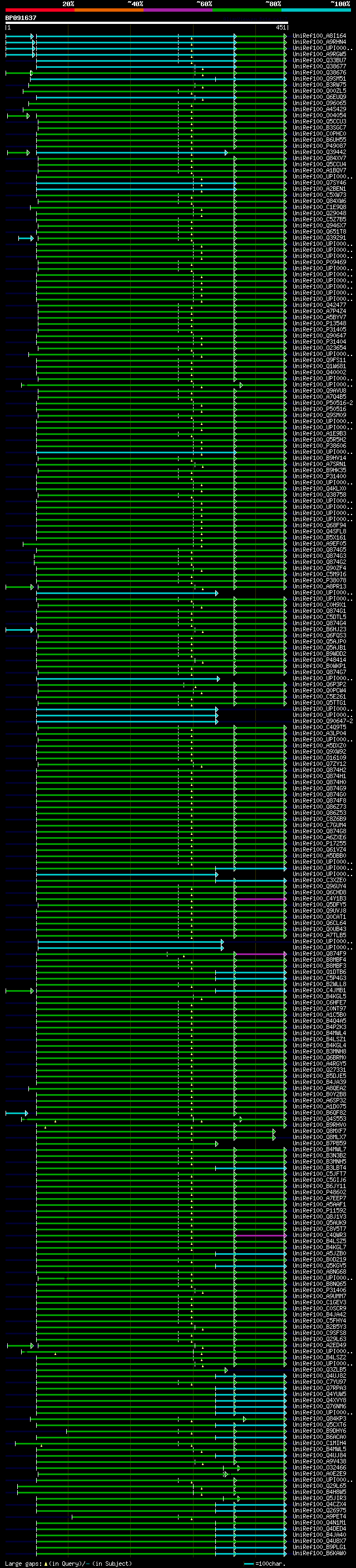Click the purple ~60% identity legend bar

click(179, 11)
